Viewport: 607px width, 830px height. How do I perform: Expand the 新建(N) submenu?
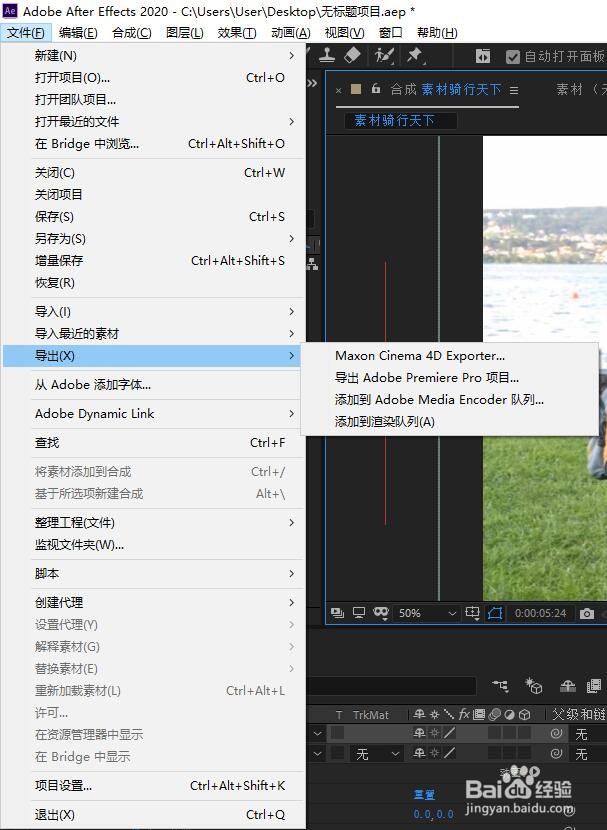tap(153, 56)
